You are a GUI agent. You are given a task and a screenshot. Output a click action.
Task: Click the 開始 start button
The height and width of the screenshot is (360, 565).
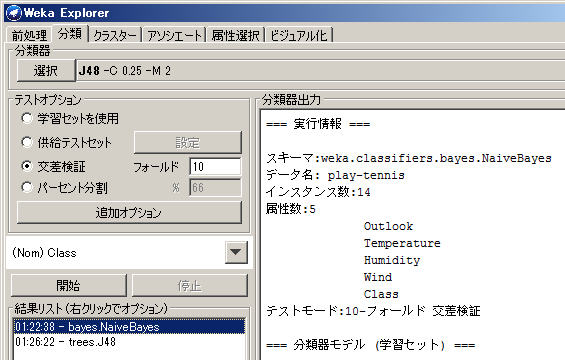coord(68,285)
